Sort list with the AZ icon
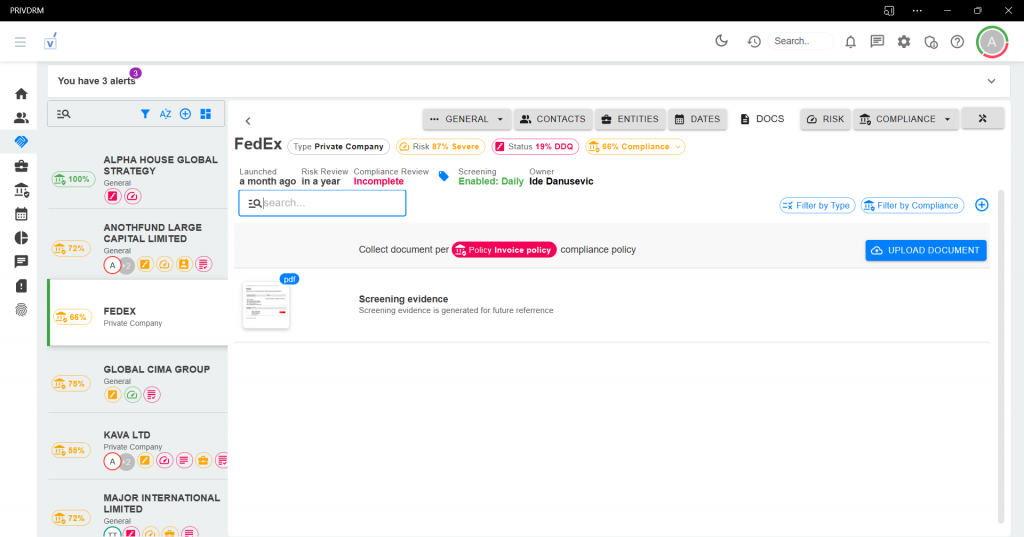The width and height of the screenshot is (1024, 537). click(x=165, y=114)
